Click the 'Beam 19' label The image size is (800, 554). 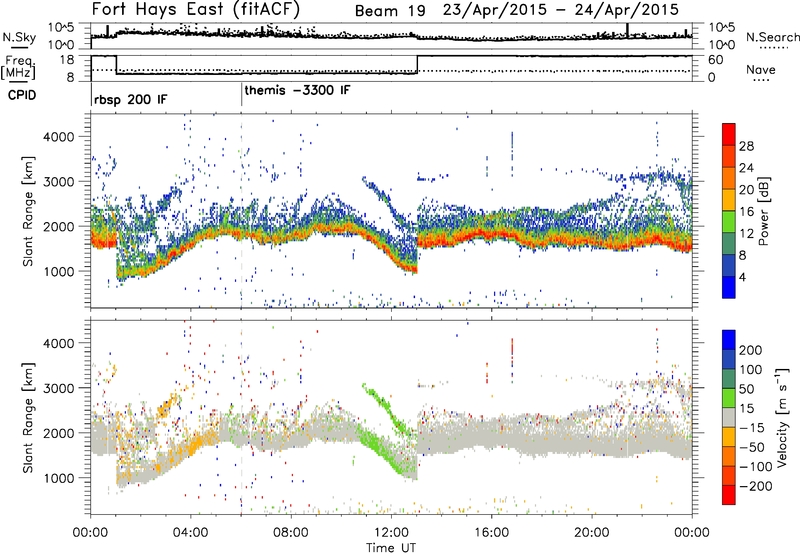[390, 11]
